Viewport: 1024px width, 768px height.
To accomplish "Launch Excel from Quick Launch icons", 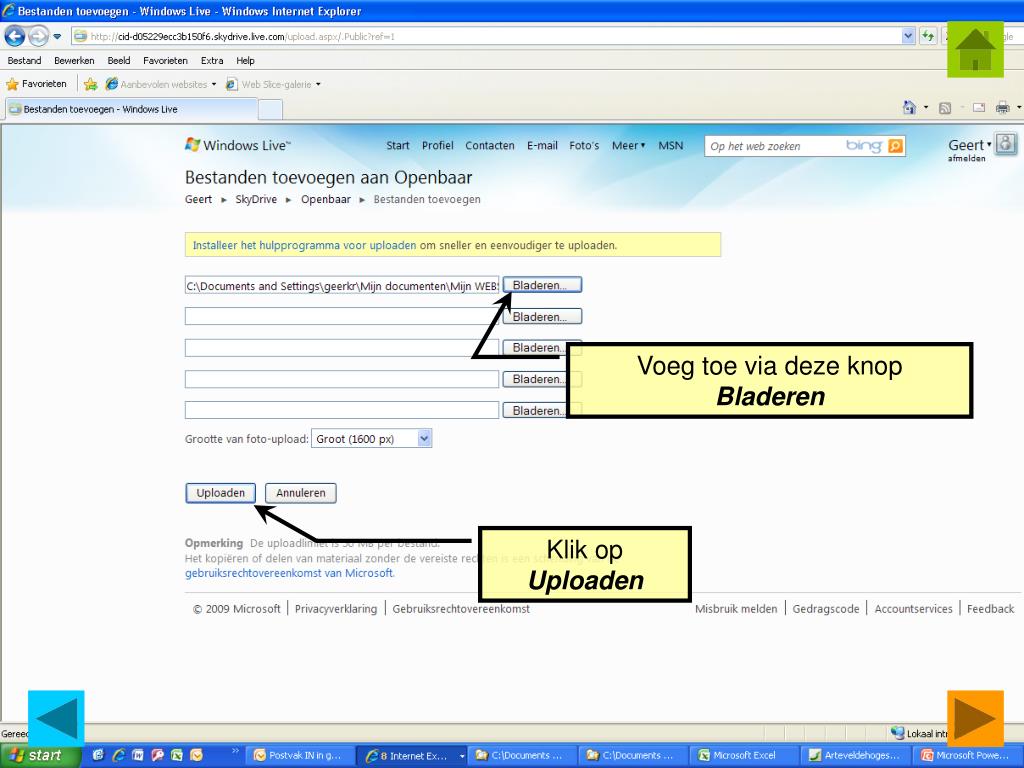I will click(177, 755).
